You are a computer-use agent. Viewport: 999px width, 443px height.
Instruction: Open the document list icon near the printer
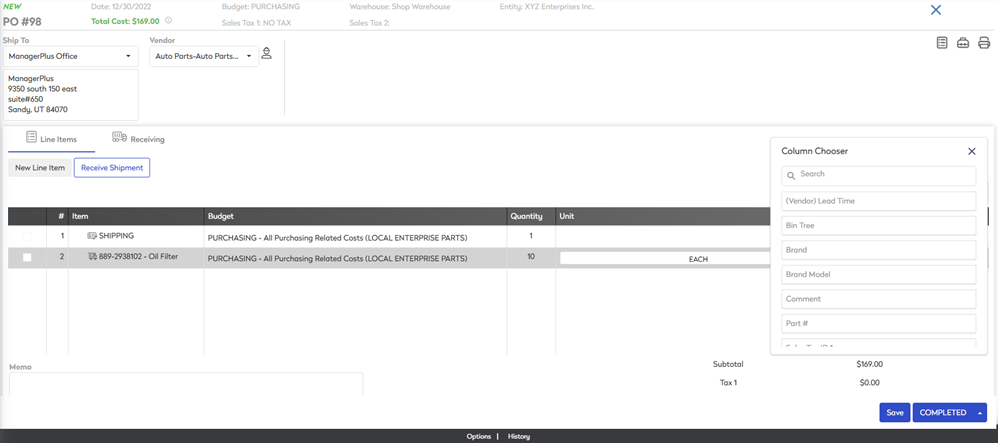942,43
